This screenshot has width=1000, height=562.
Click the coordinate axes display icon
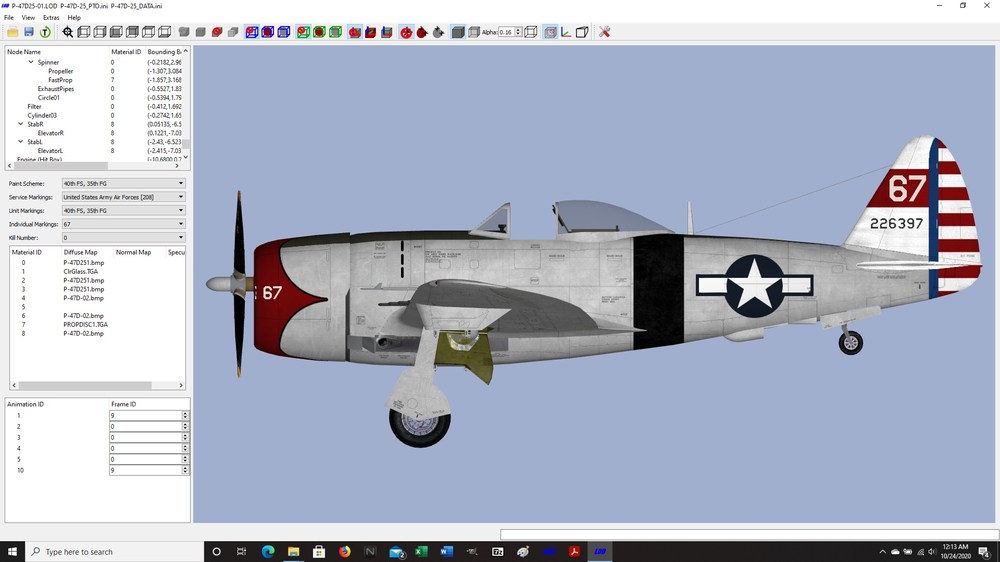566,32
